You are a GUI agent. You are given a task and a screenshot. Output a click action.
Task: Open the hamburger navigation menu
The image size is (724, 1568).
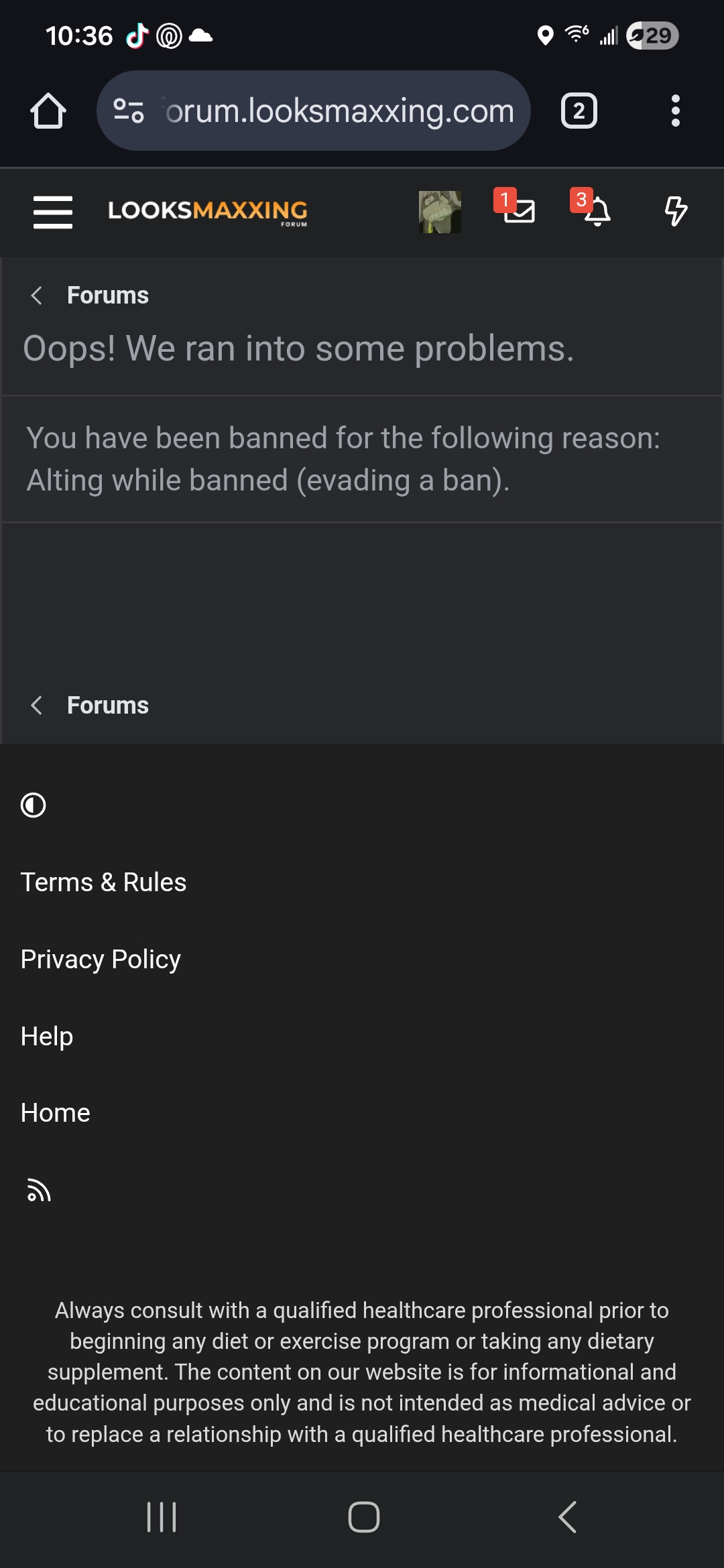click(53, 212)
